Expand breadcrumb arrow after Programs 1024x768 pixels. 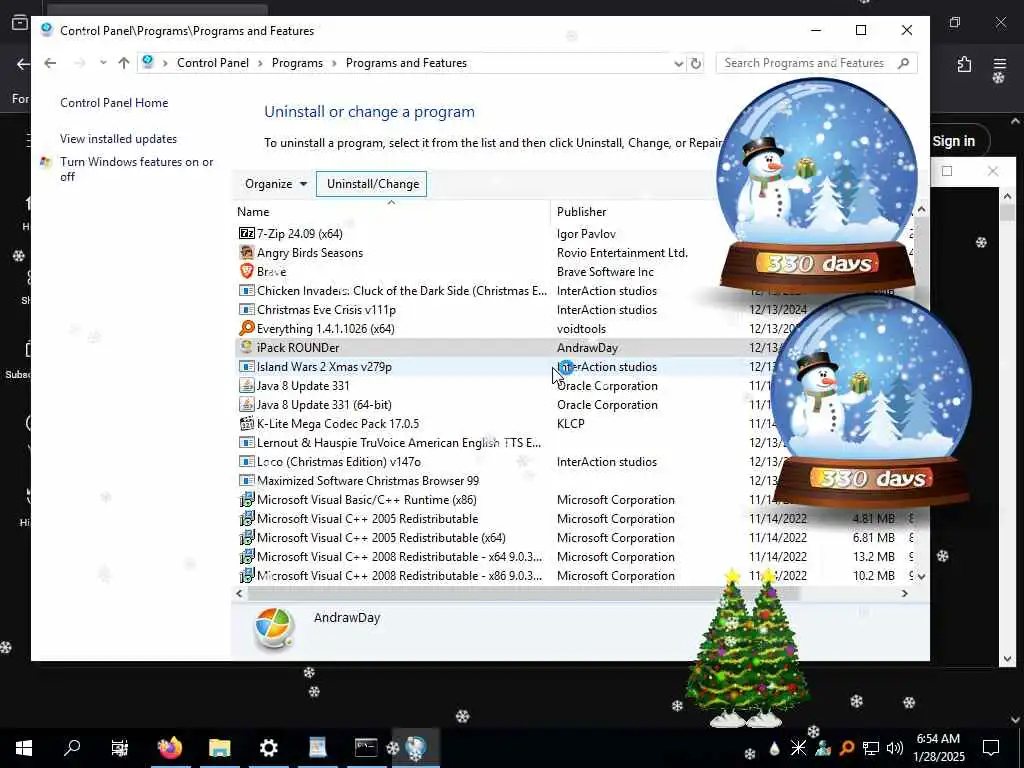tap(334, 63)
